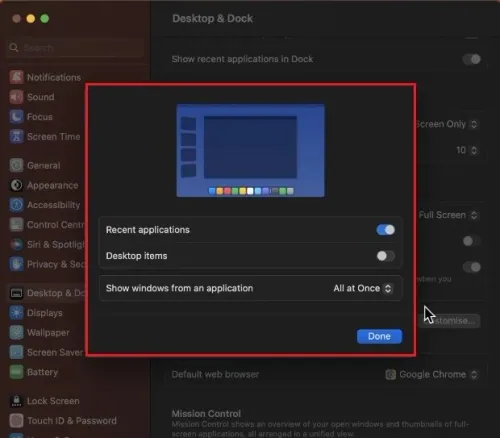Enable the Desktop items switch

[386, 256]
